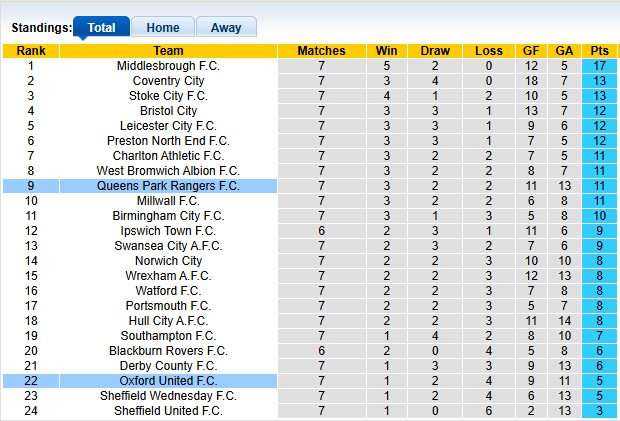Click the Coventry City team name
This screenshot has width=620, height=421.
click(x=168, y=81)
